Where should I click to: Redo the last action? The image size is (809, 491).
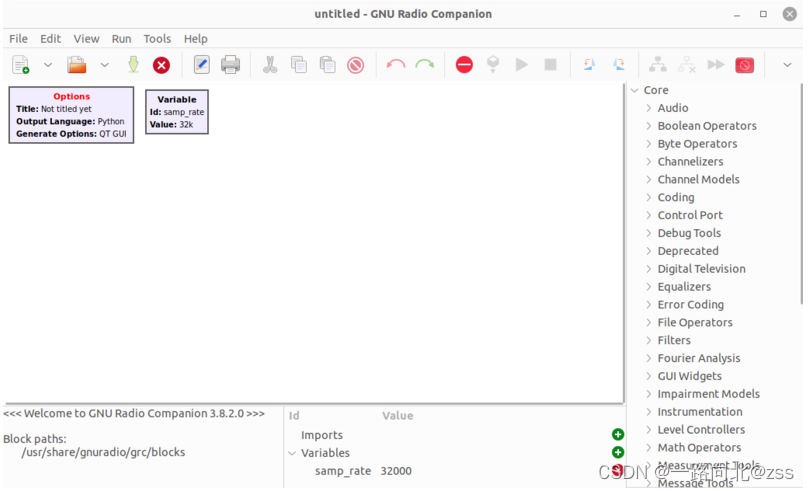click(425, 64)
